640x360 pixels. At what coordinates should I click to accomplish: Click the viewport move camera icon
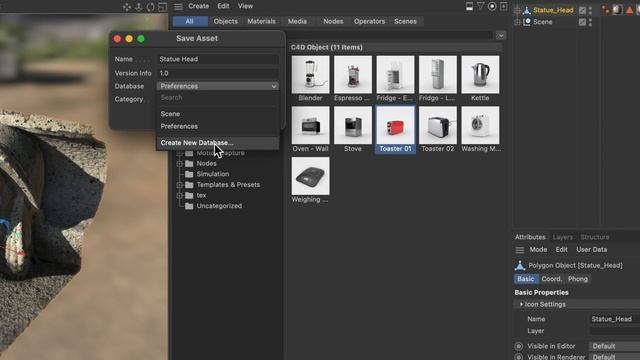click(x=127, y=7)
